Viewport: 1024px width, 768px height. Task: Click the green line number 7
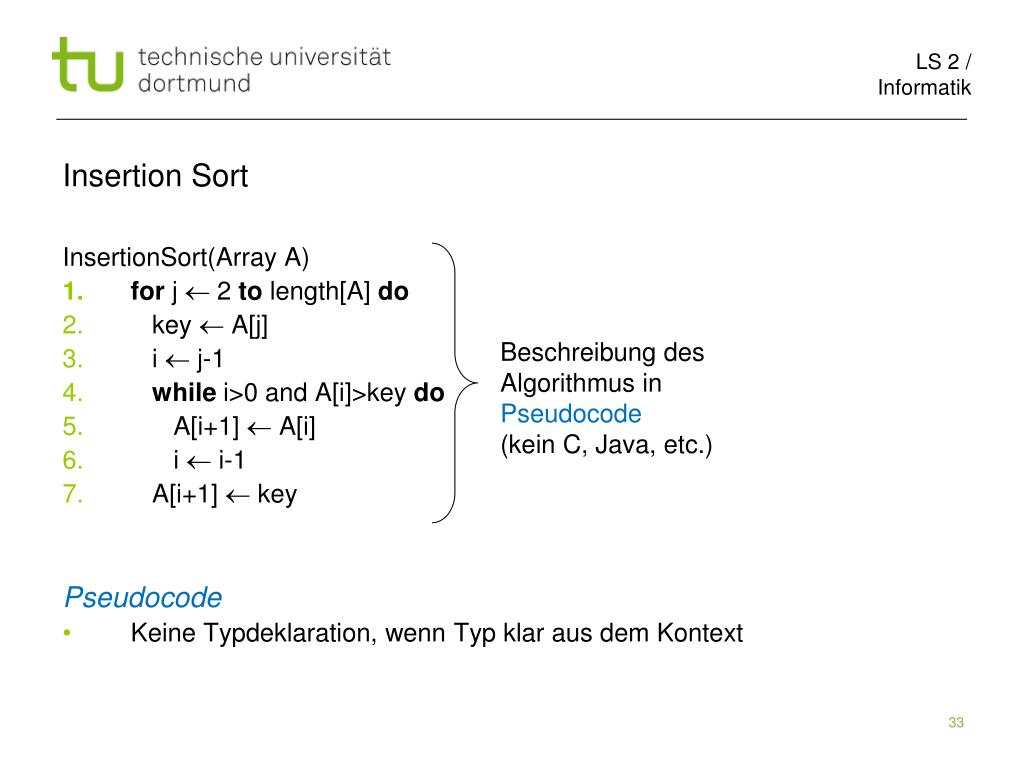[x=72, y=494]
